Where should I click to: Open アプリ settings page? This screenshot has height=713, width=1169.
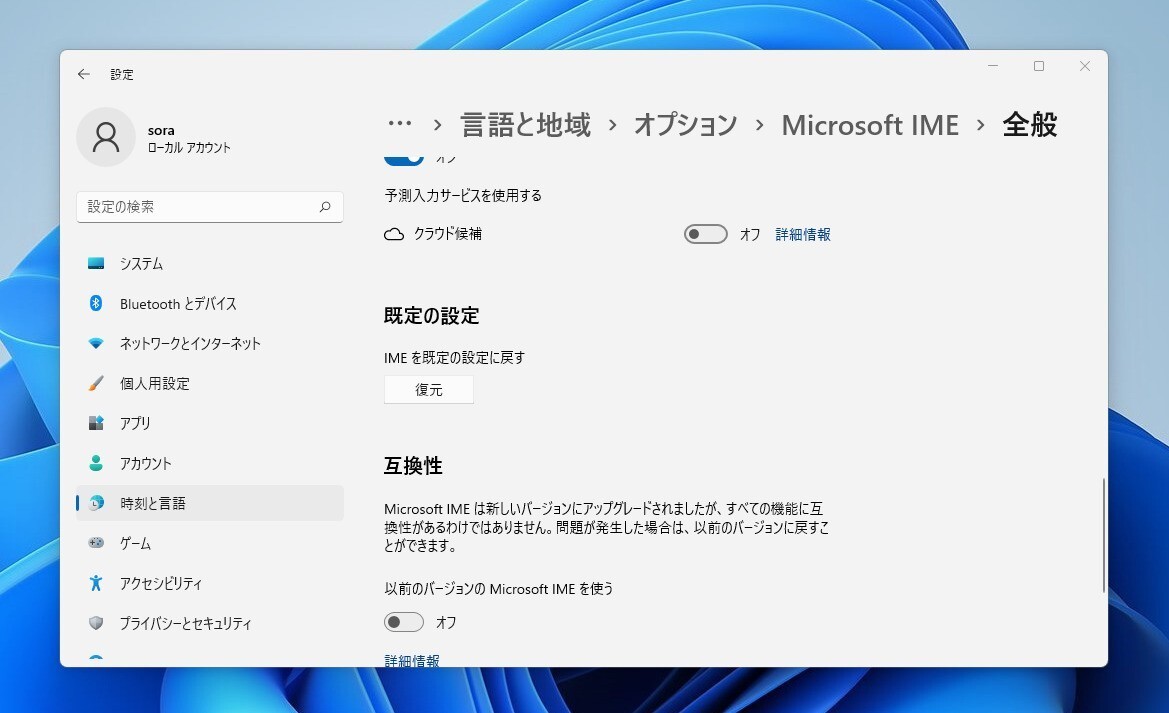[135, 424]
